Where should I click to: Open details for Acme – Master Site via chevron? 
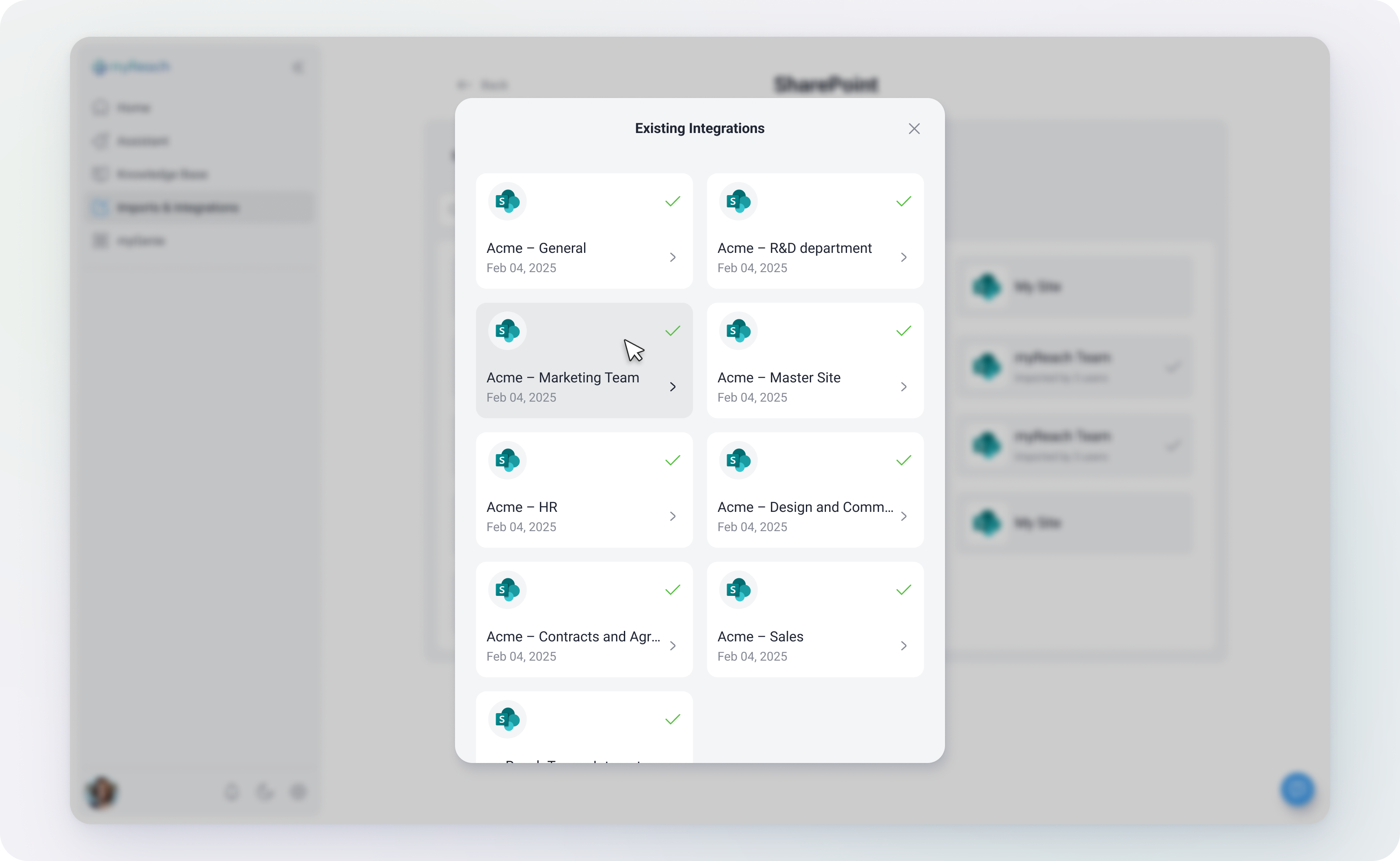click(903, 387)
